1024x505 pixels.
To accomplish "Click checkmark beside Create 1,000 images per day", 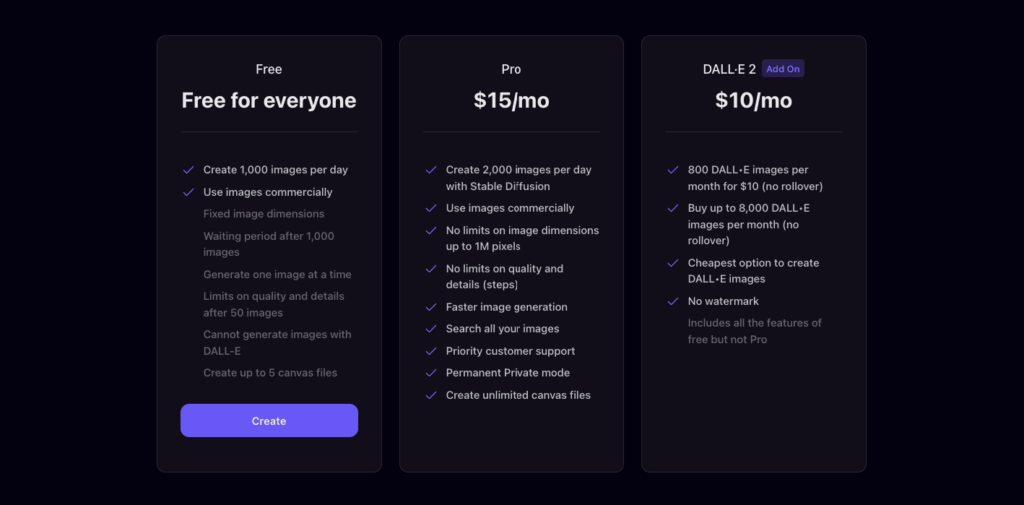I will 188,170.
